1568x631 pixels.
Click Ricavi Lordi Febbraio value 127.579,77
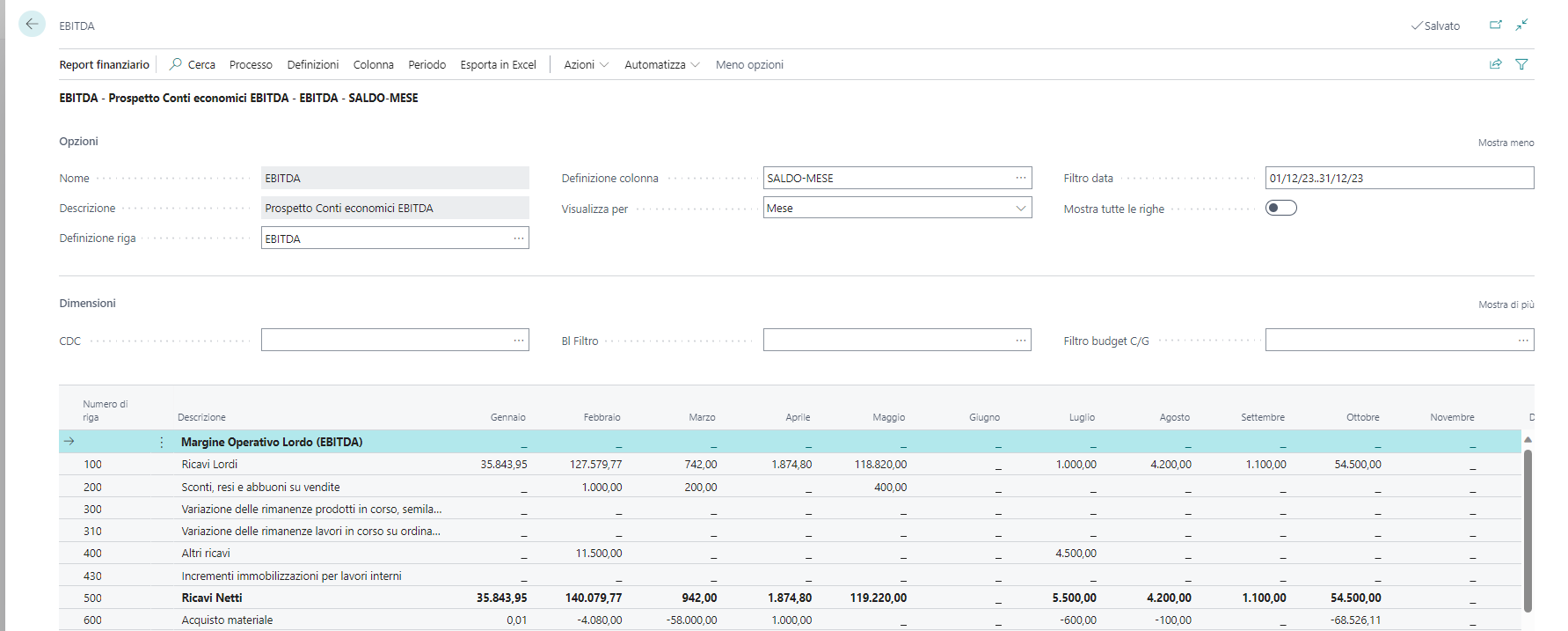pyautogui.click(x=595, y=464)
